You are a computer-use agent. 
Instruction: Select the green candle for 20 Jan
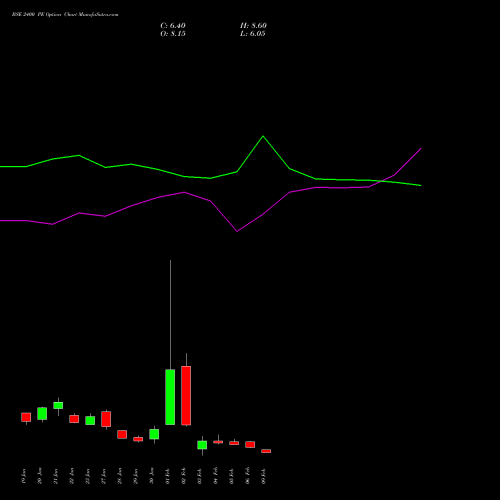[x=42, y=413]
